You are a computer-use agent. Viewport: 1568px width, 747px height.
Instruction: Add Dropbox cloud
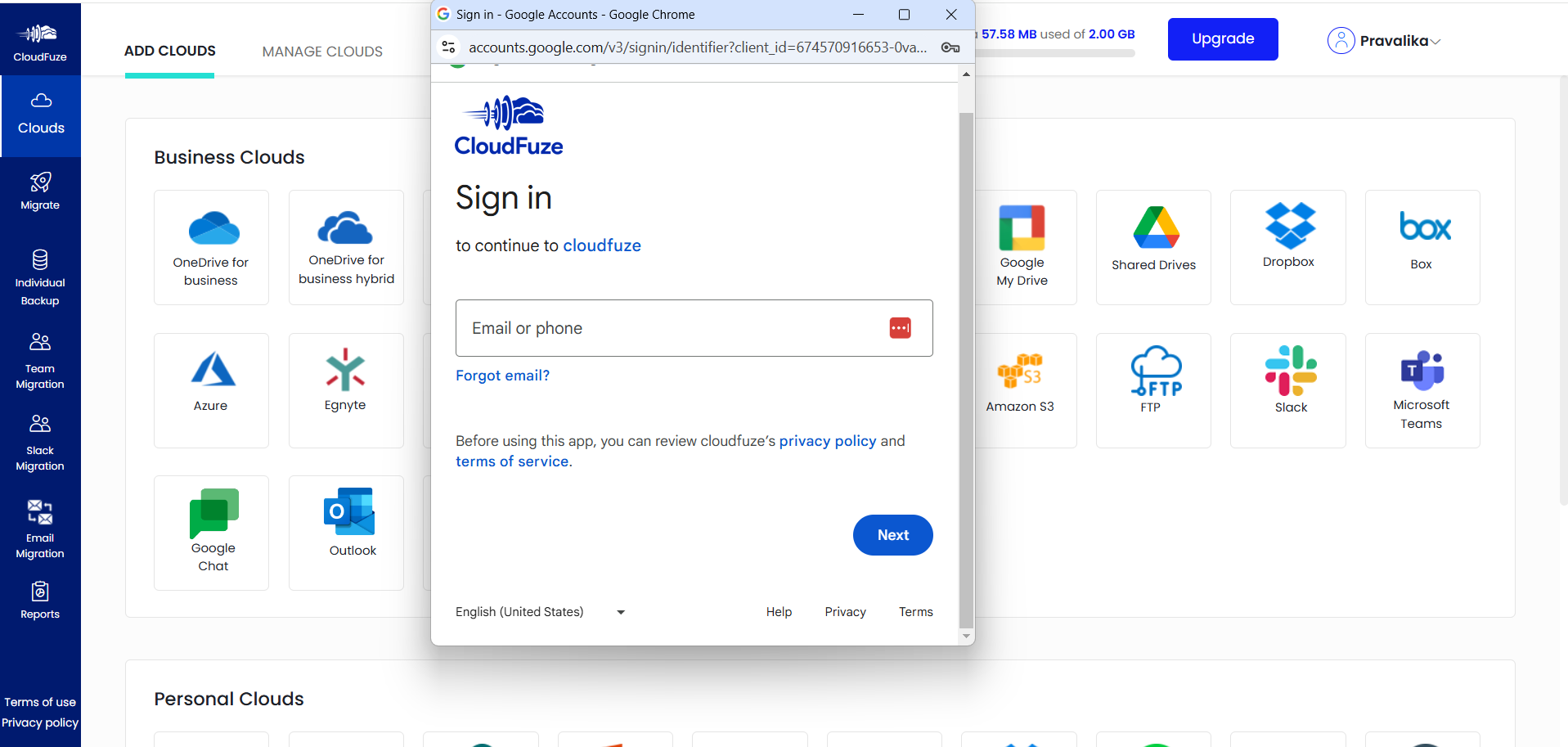[x=1288, y=247]
